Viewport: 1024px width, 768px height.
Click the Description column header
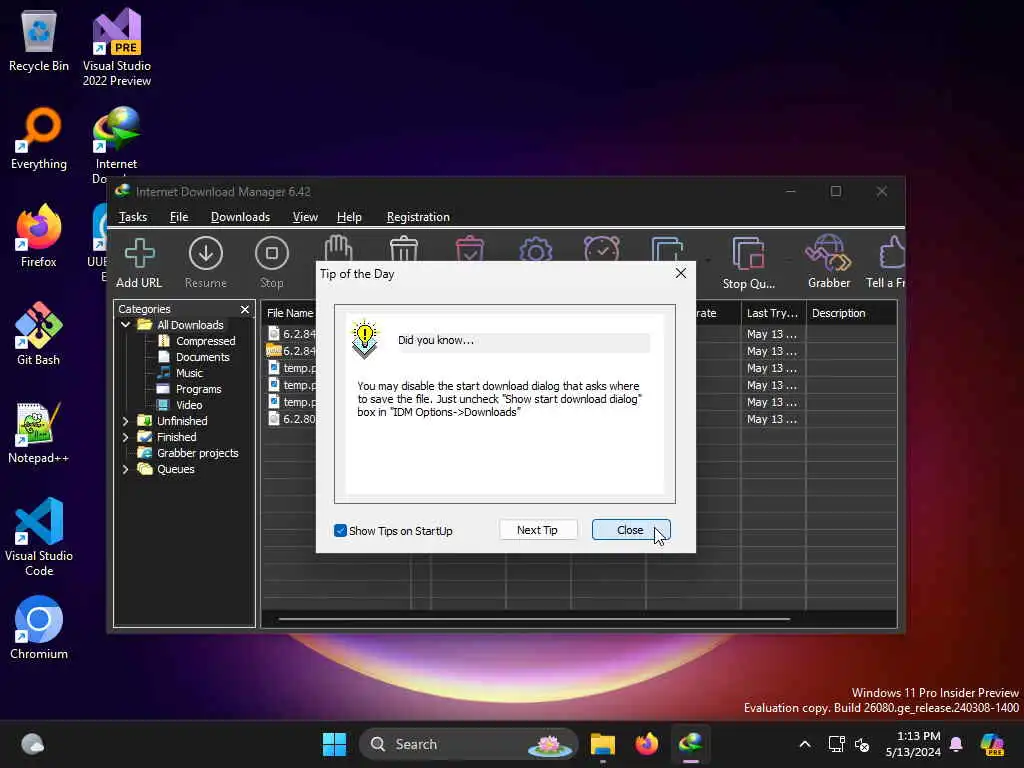click(x=852, y=313)
